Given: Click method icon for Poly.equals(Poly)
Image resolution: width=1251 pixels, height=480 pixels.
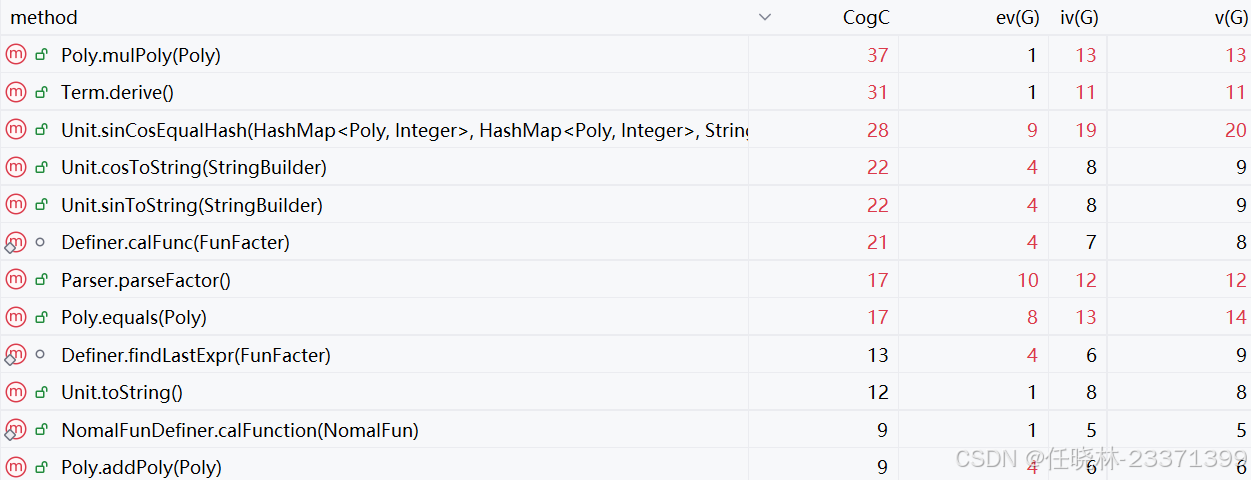Looking at the screenshot, I should (15, 317).
